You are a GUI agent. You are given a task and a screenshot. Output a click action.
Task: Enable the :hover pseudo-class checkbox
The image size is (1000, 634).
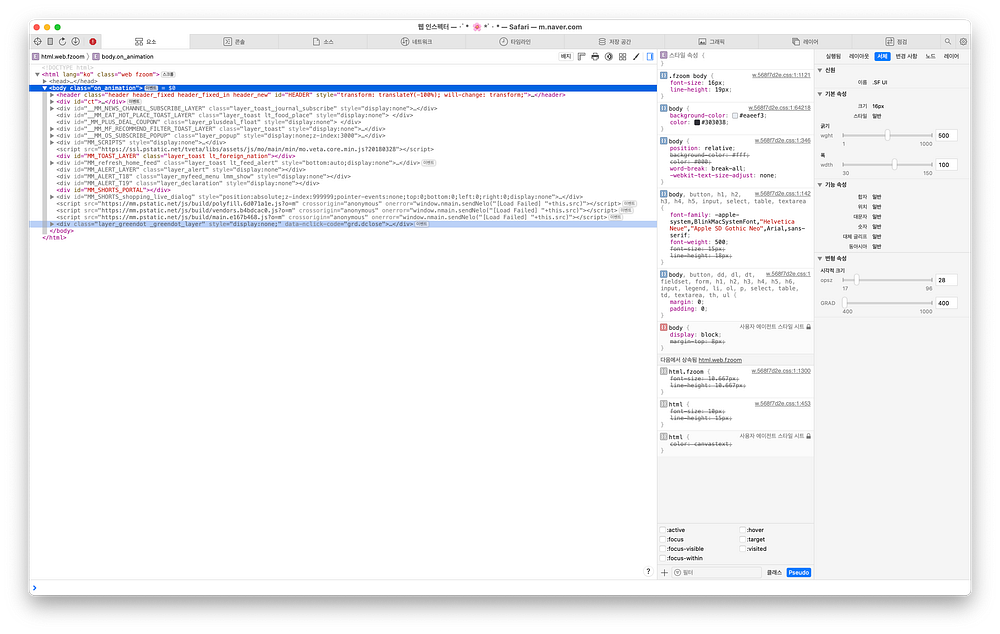tap(742, 530)
